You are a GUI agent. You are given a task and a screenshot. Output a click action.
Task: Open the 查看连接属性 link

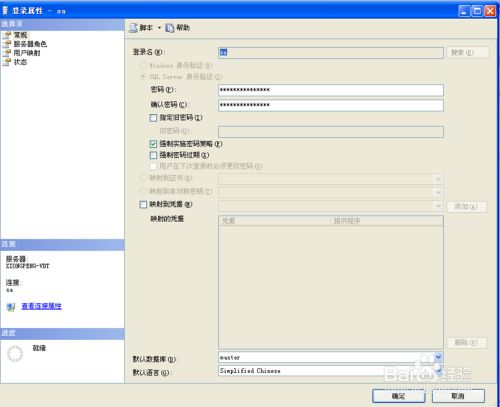tap(42, 306)
